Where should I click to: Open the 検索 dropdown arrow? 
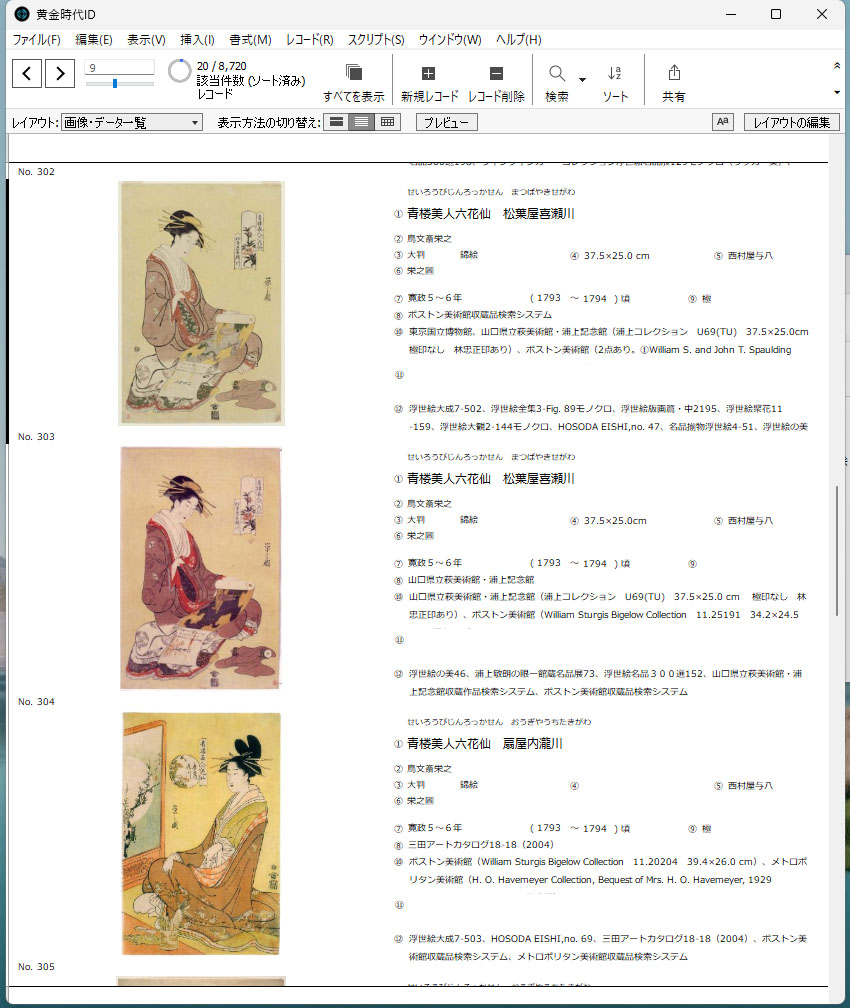click(x=583, y=80)
